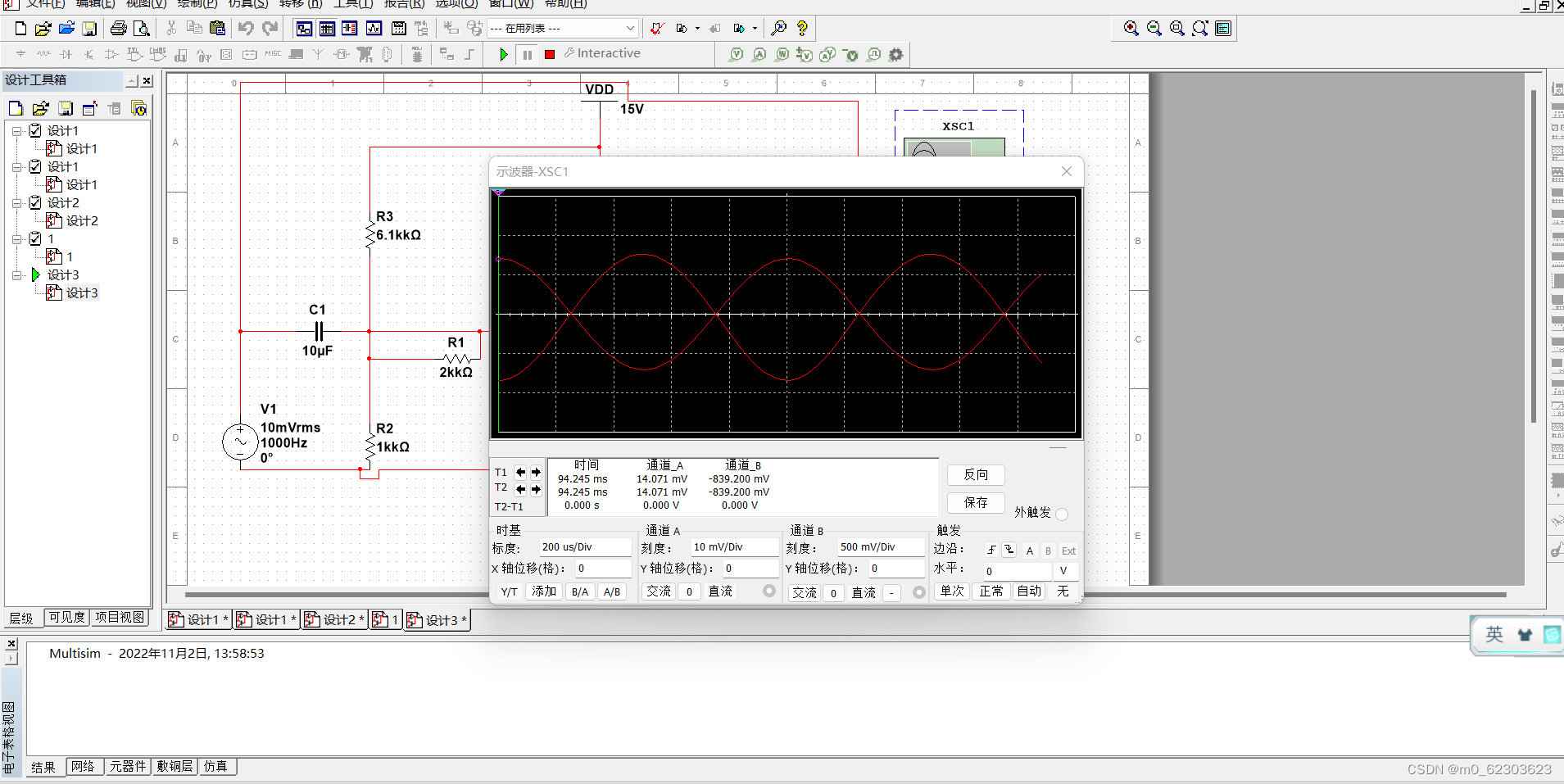Screen dimensions: 1564x784
Task: Place a current probe from the probe toolbar
Action: (x=759, y=54)
